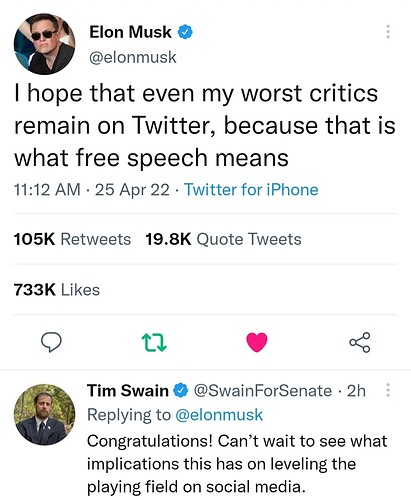Screen dimensions: 411x500
Task: View the 733K Likes list
Action: point(57,290)
